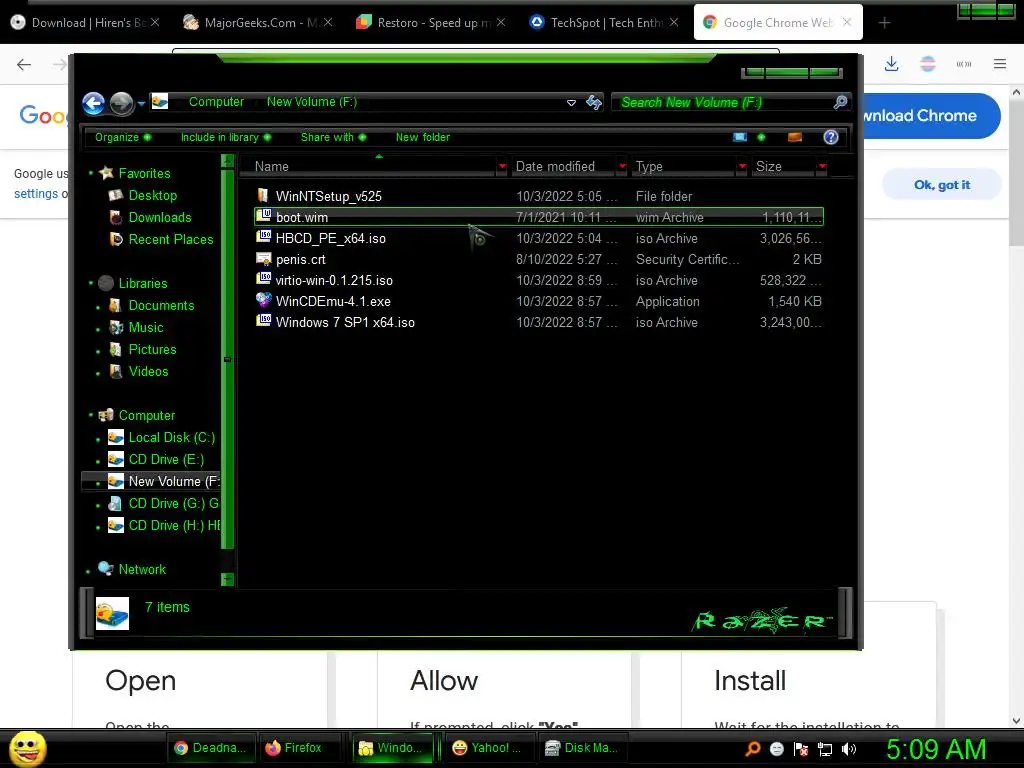
Task: Focus the Search New Volume (F:) field
Action: point(722,103)
